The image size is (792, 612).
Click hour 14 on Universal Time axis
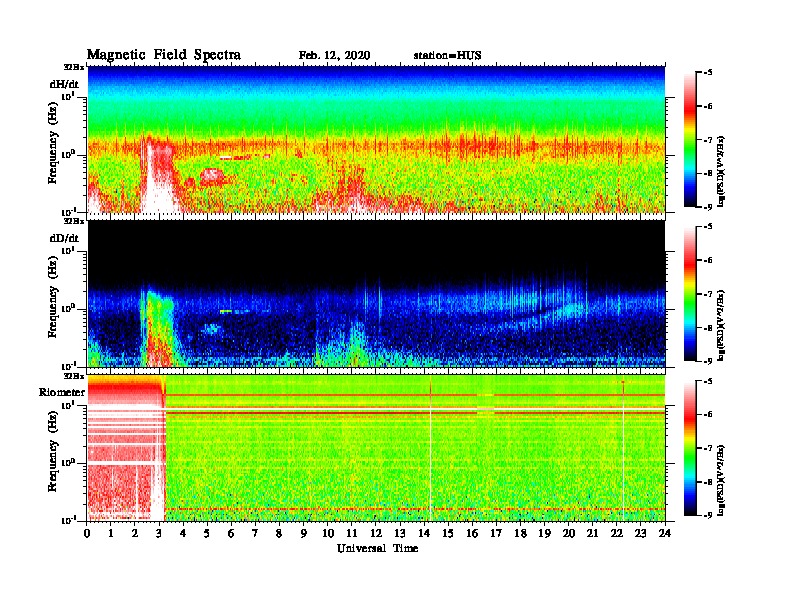[x=424, y=534]
